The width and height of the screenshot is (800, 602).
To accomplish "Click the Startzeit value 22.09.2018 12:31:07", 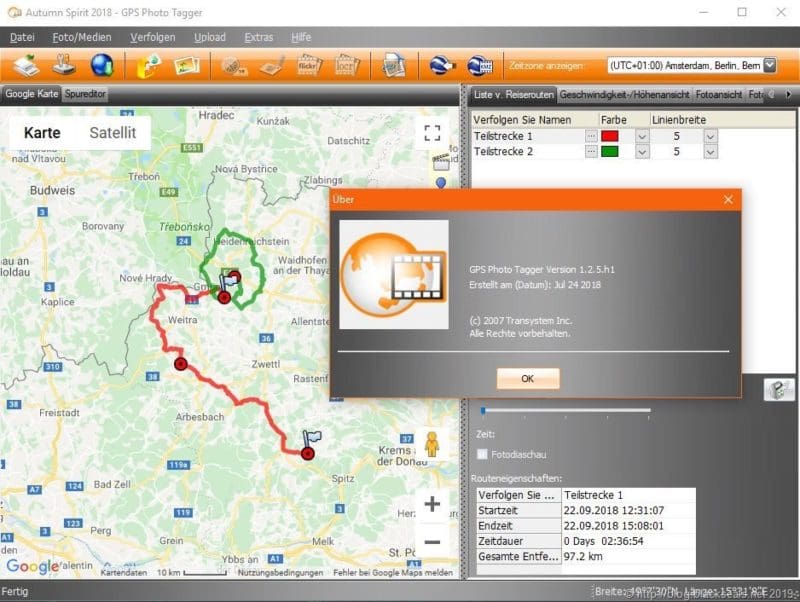I will click(613, 511).
